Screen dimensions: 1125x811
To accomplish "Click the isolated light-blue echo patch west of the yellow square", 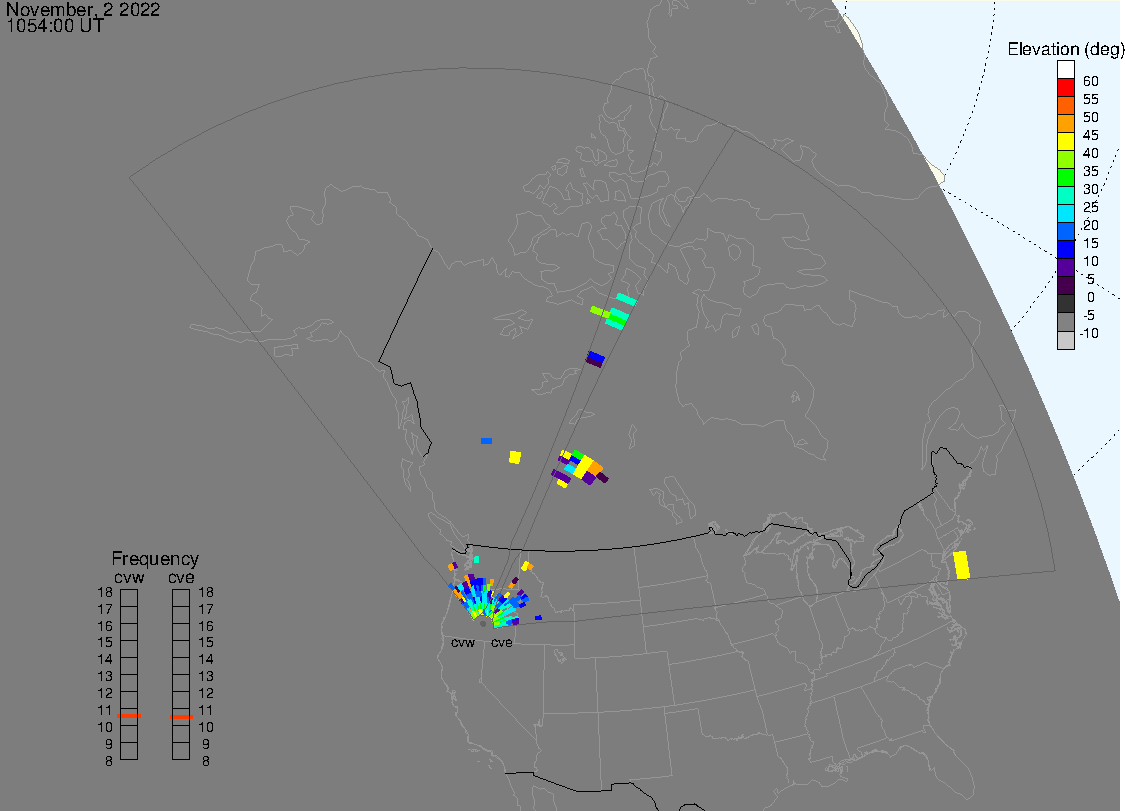I will (x=486, y=441).
